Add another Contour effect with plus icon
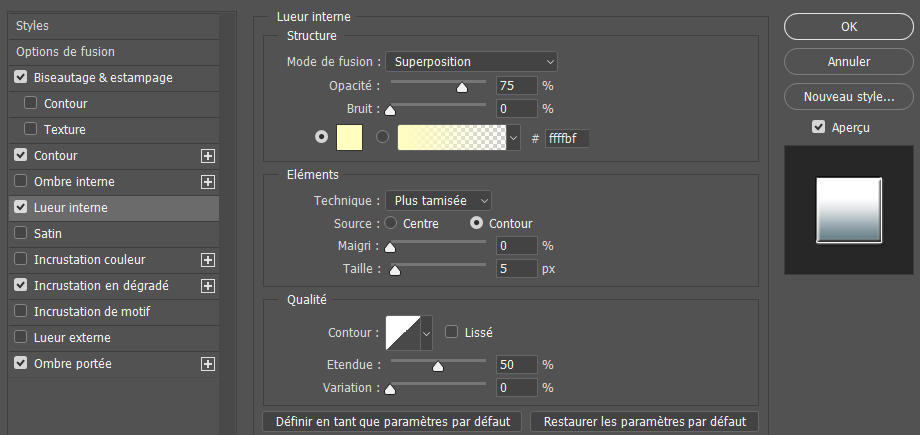 (x=208, y=156)
